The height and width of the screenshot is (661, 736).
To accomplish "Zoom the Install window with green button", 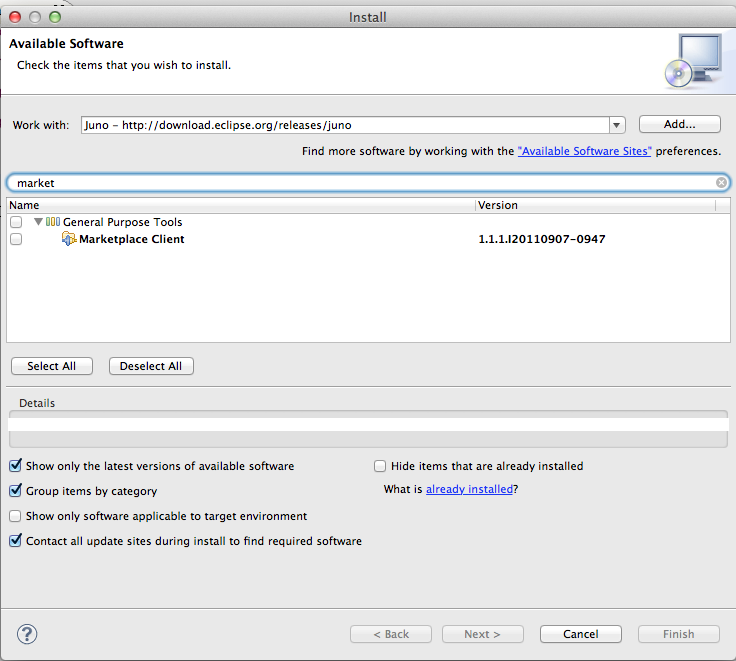I will point(55,17).
